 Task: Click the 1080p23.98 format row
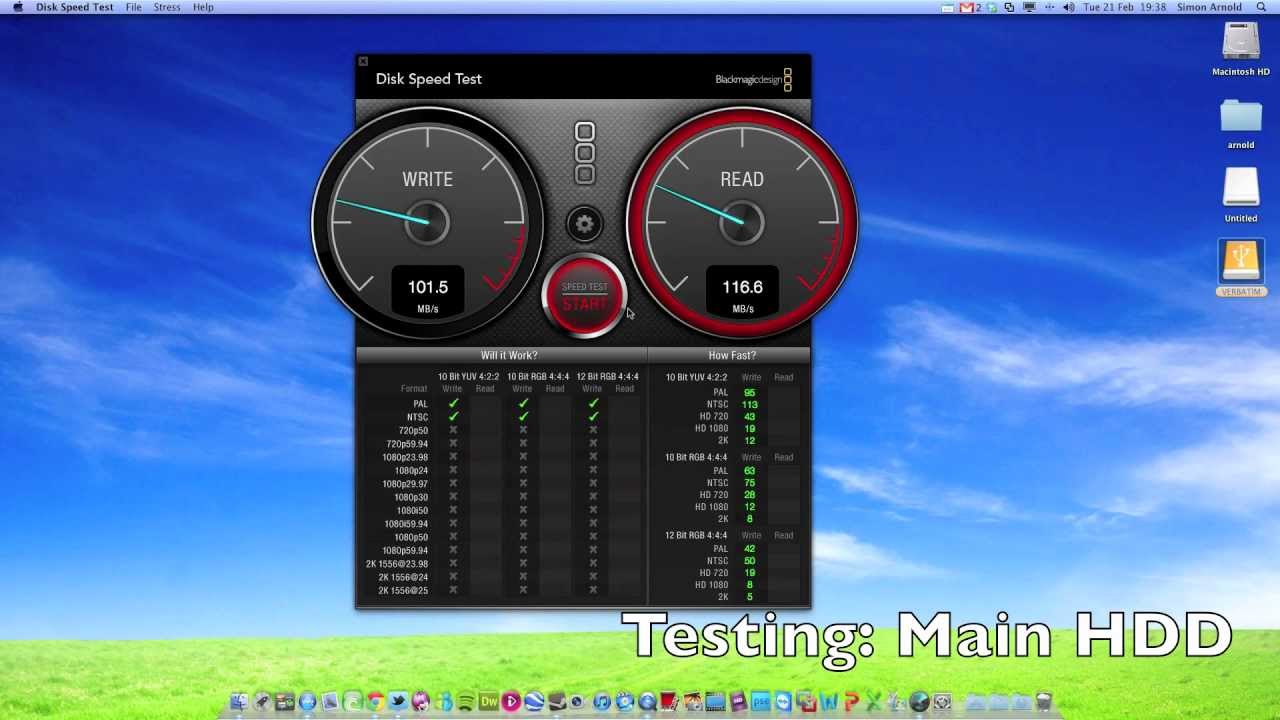pyautogui.click(x=500, y=457)
